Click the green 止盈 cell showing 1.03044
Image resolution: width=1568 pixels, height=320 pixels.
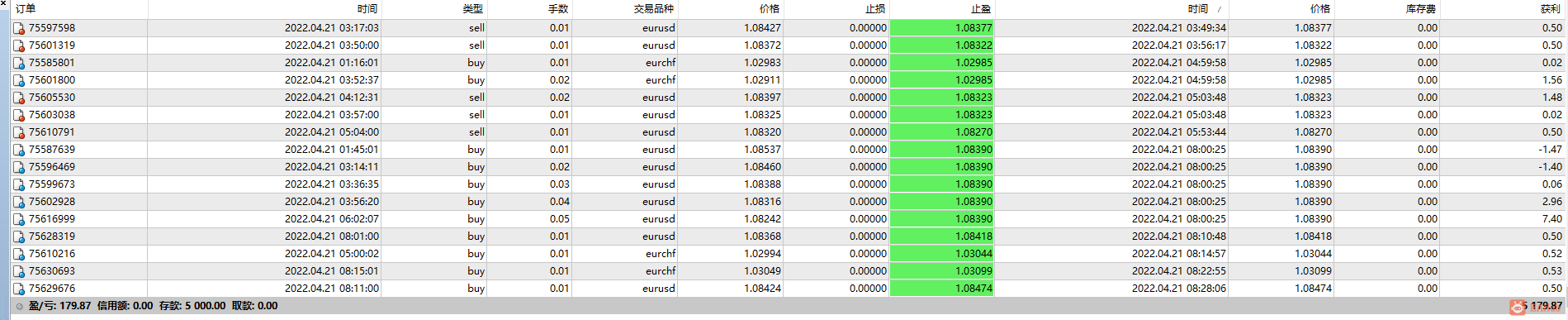(942, 254)
